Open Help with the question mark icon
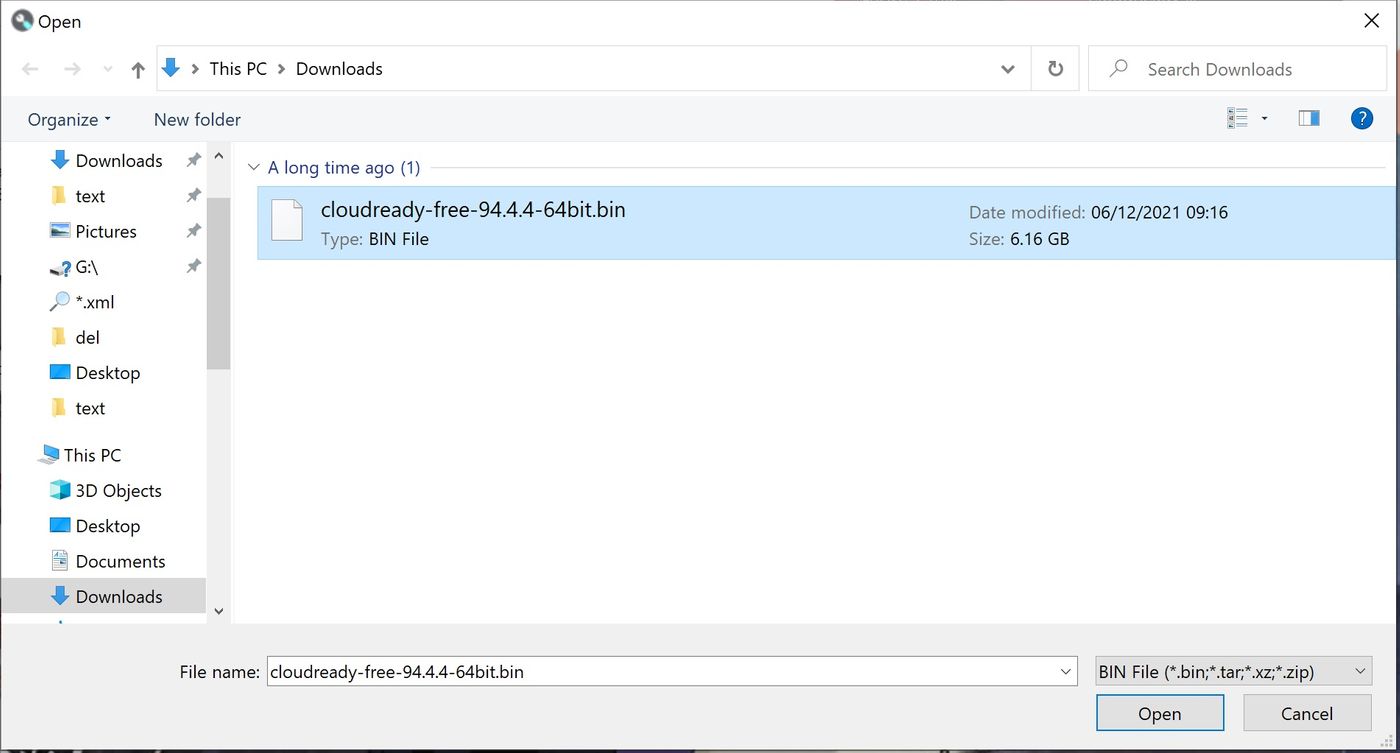Image resolution: width=1400 pixels, height=753 pixels. click(x=1362, y=118)
